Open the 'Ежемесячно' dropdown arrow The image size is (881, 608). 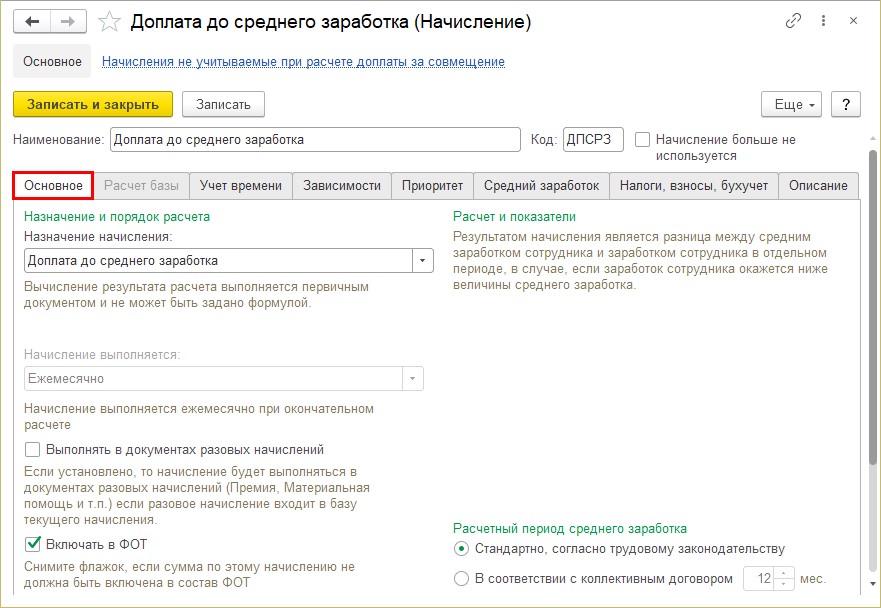pos(412,379)
